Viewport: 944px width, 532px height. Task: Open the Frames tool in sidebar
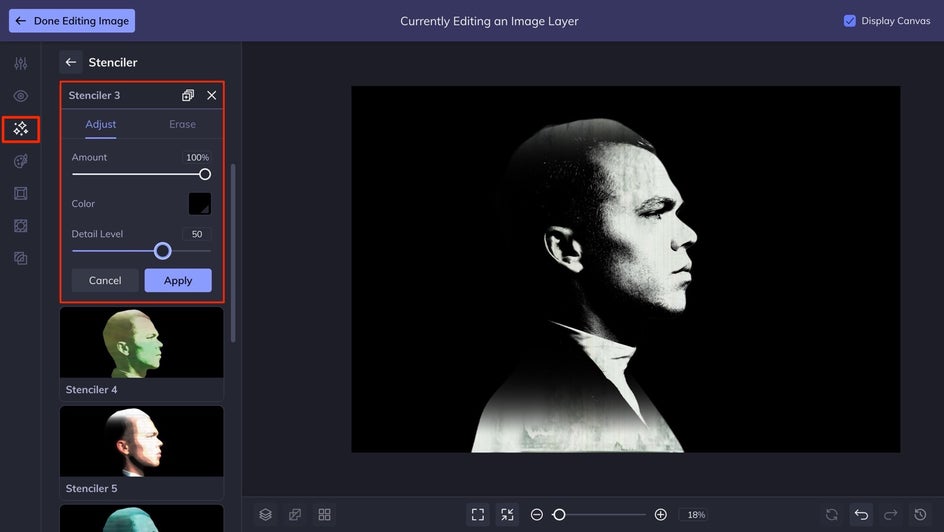coord(20,193)
